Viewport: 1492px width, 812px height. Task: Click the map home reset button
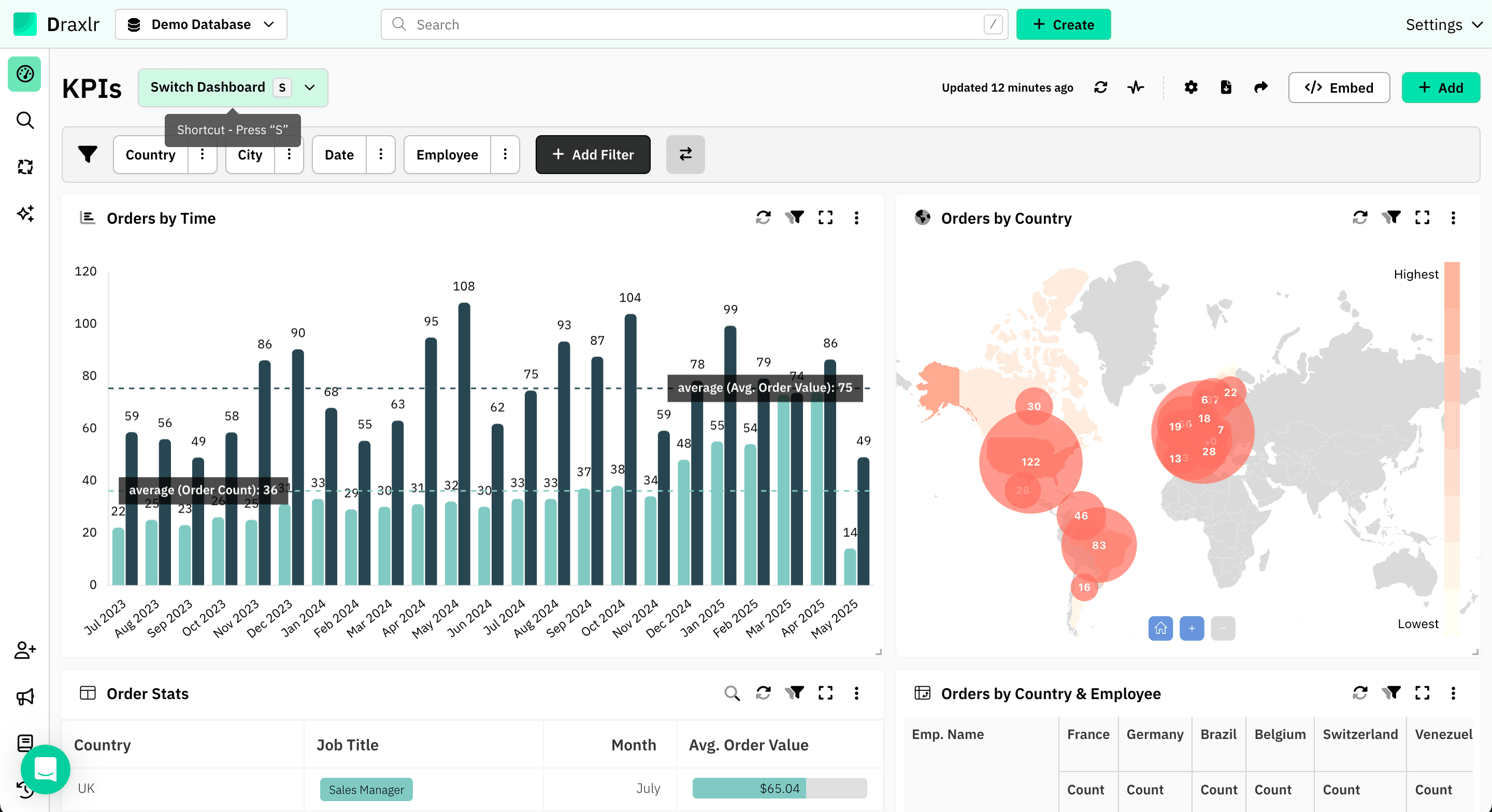(1160, 628)
